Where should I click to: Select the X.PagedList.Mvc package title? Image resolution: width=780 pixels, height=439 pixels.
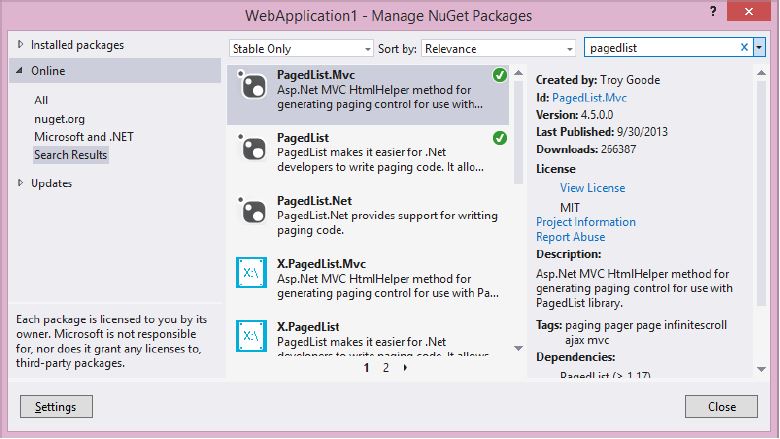(321, 264)
